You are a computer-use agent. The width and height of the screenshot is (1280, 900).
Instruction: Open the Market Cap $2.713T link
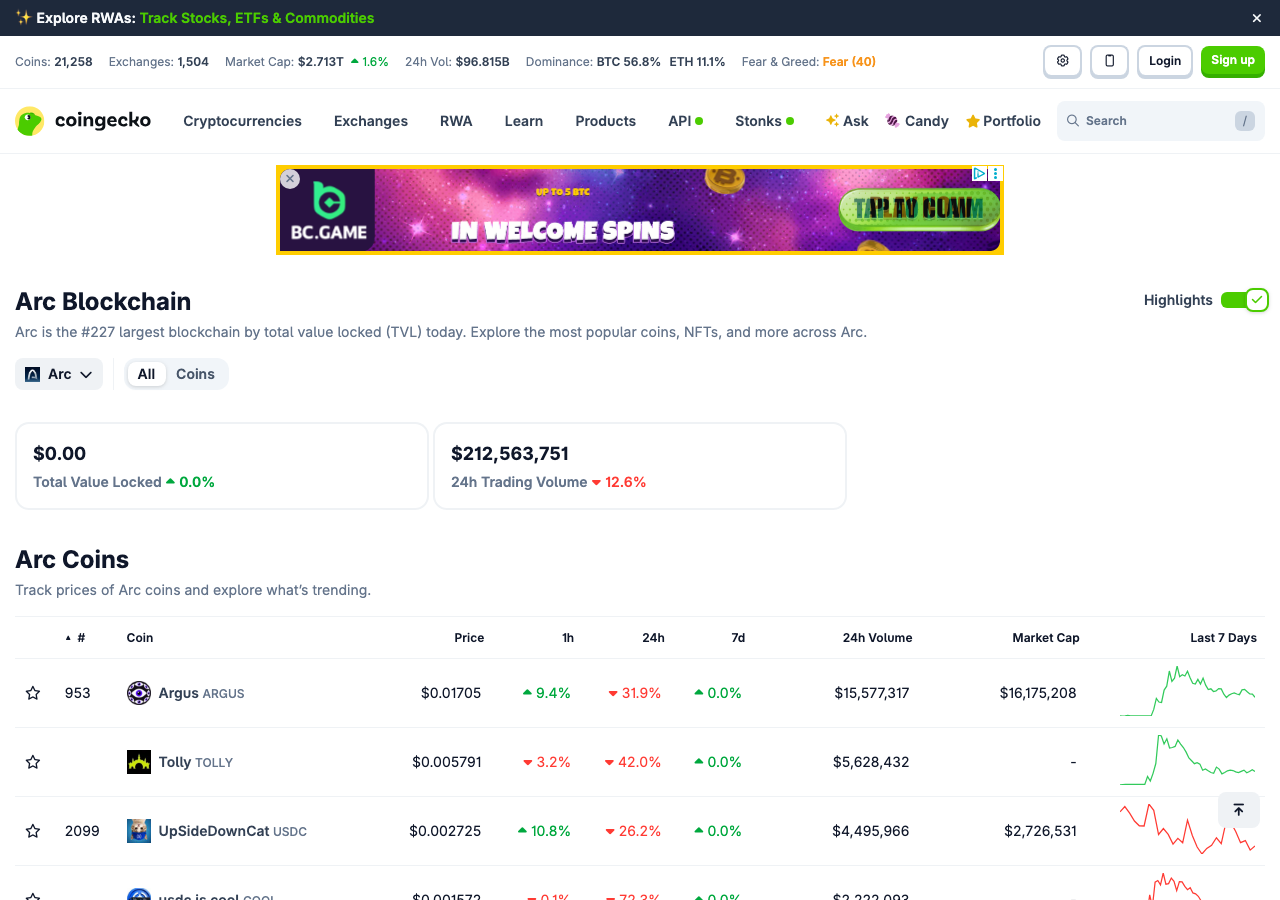click(321, 62)
